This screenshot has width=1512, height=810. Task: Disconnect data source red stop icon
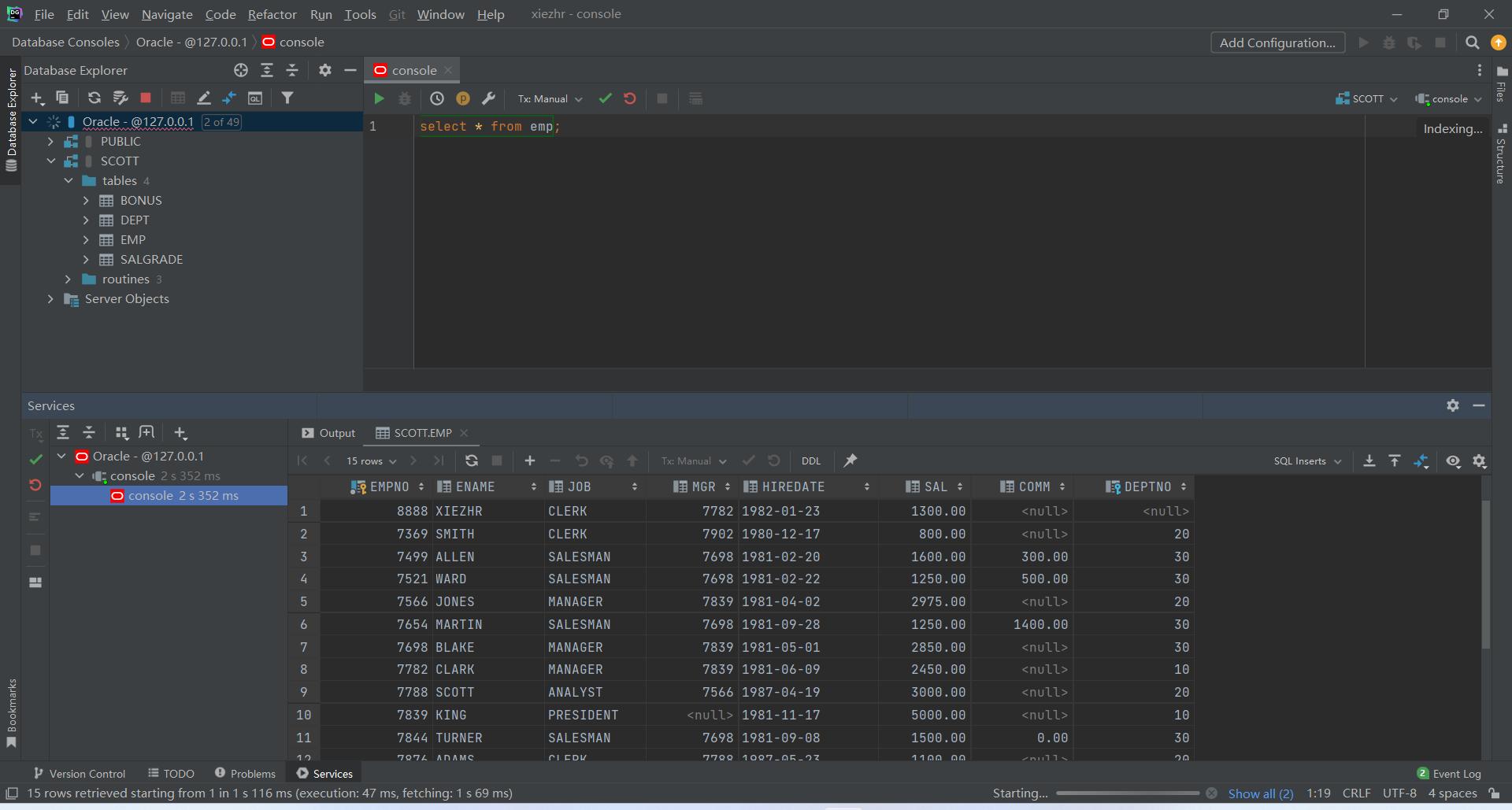(146, 98)
